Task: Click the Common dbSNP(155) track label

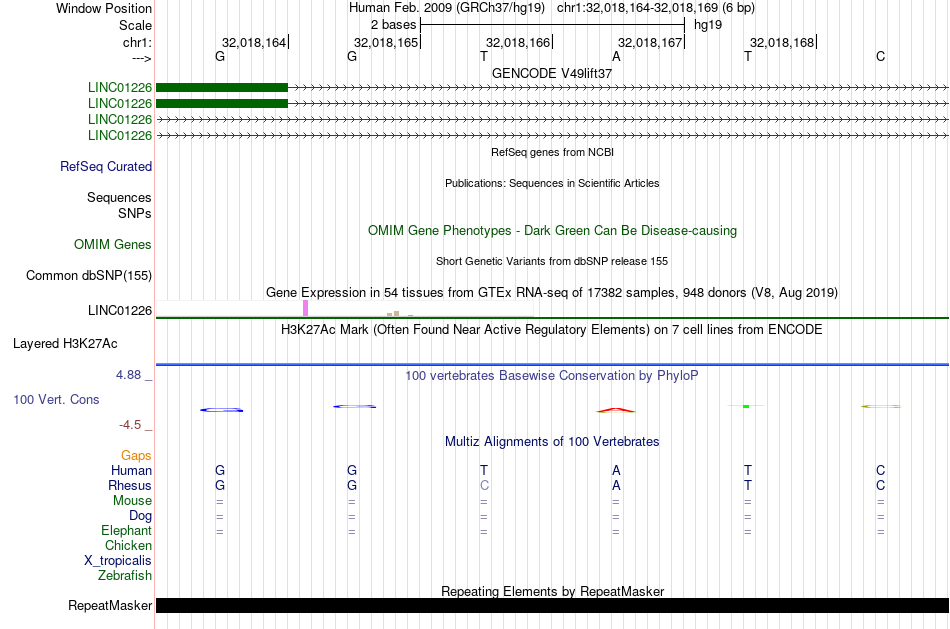Action: click(x=89, y=276)
